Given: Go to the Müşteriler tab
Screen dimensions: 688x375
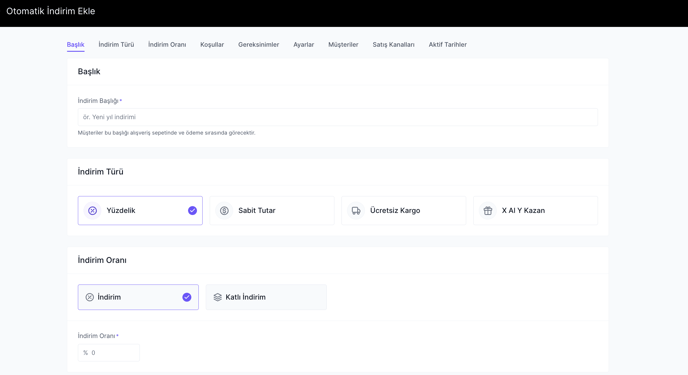Looking at the screenshot, I should tap(343, 44).
